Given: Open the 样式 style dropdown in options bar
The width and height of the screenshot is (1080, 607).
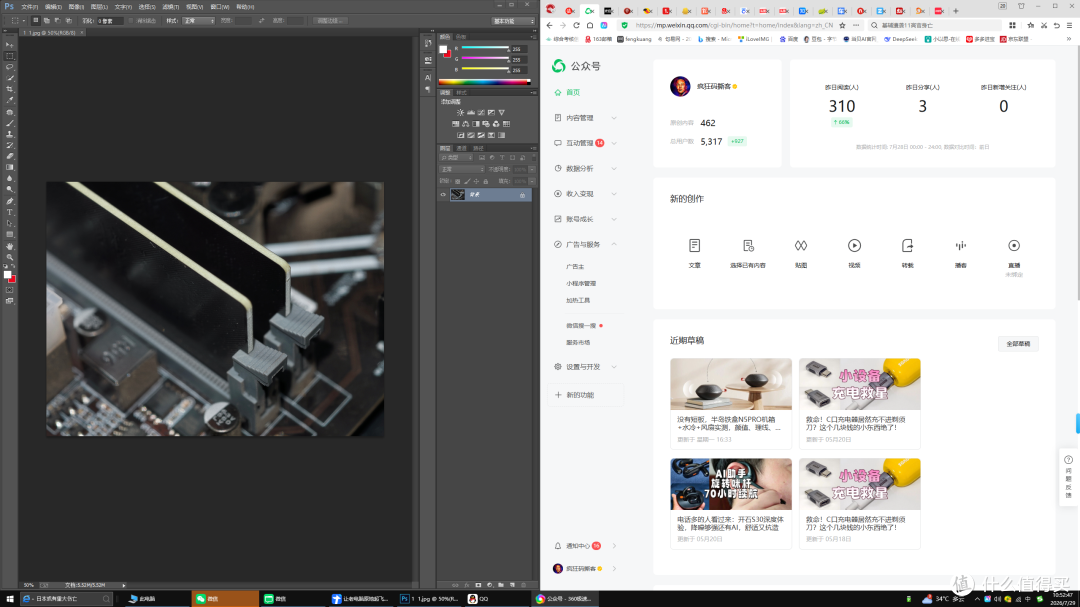Looking at the screenshot, I should pyautogui.click(x=198, y=21).
